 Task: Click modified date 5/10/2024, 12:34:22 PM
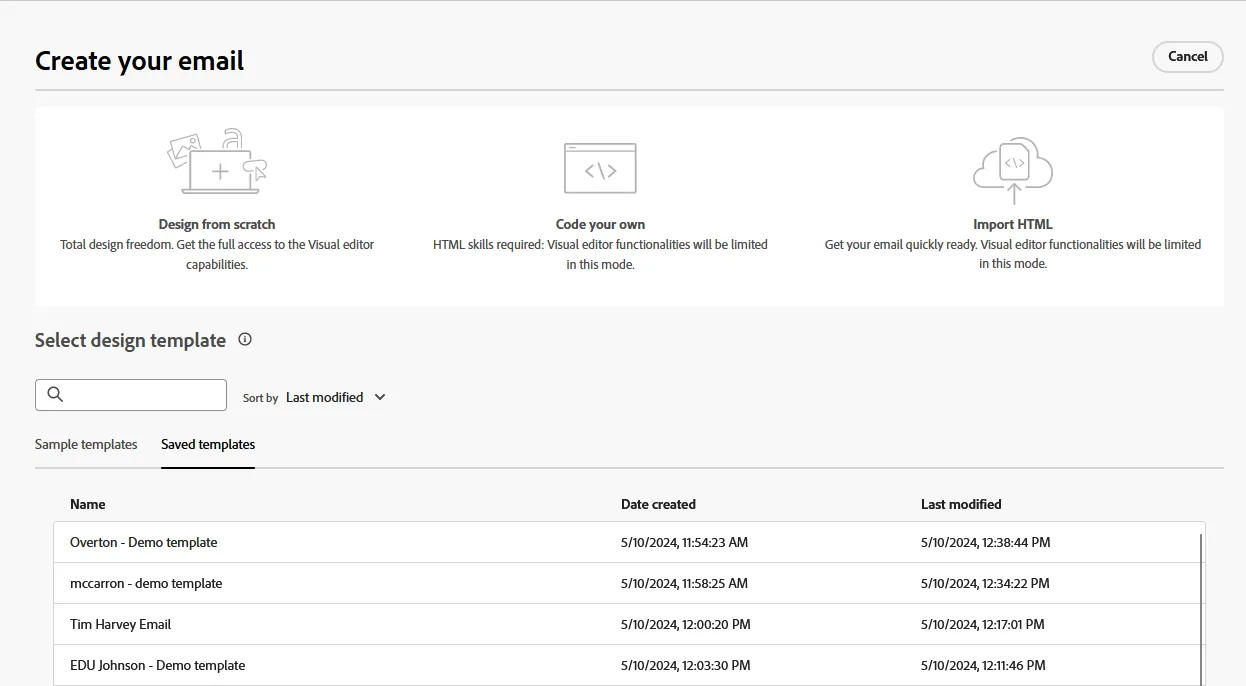click(x=985, y=584)
